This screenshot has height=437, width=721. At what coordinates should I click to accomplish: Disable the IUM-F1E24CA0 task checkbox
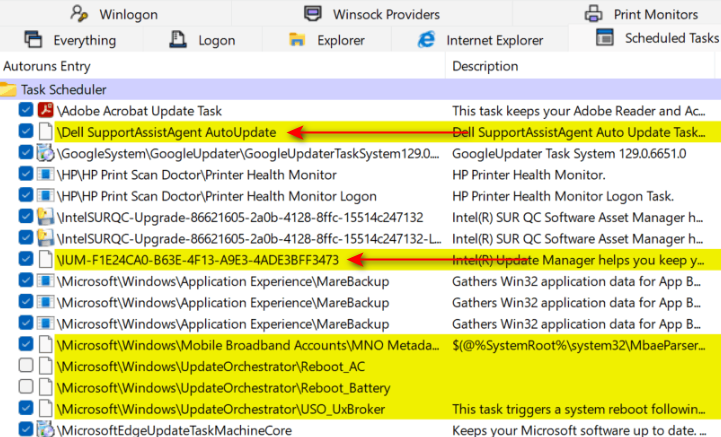tap(26, 259)
